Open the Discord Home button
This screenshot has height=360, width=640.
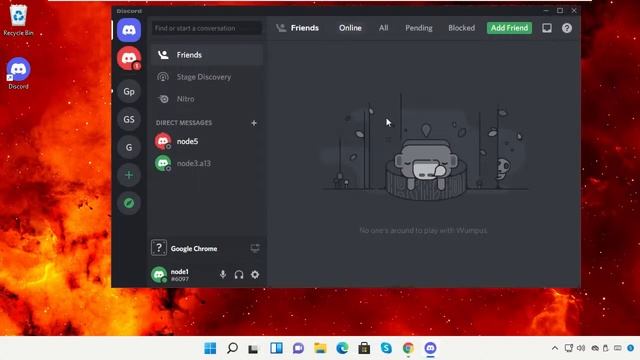click(x=129, y=30)
